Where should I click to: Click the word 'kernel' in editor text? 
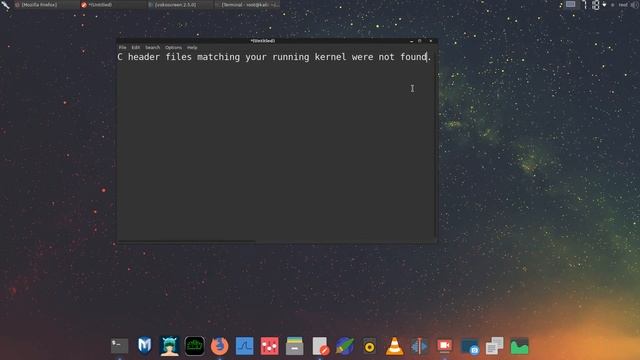330,57
